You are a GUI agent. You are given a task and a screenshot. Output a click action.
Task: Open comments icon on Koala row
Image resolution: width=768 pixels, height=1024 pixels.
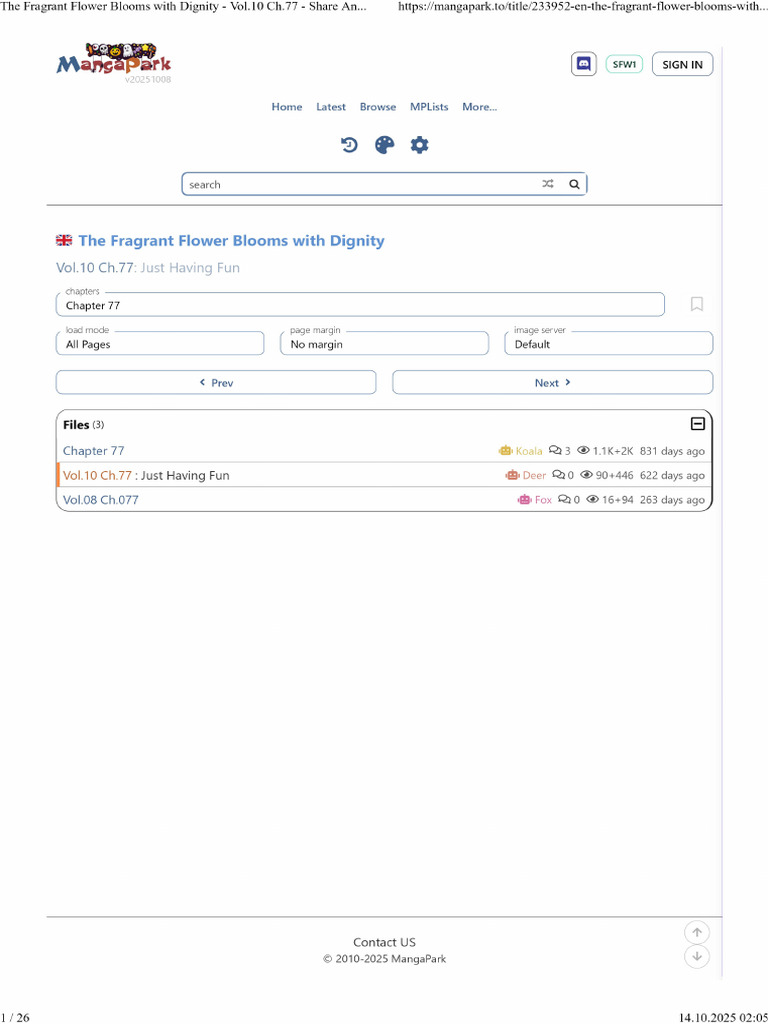pos(555,451)
